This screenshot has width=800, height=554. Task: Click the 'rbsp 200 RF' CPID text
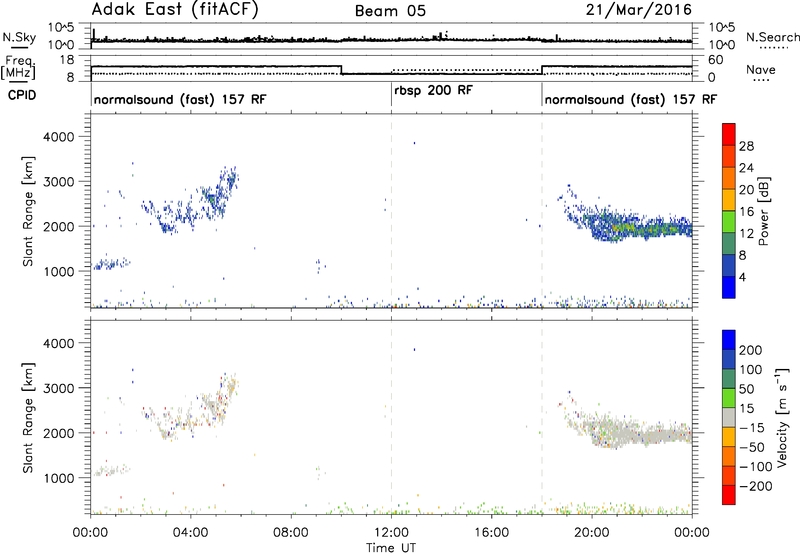click(x=434, y=91)
